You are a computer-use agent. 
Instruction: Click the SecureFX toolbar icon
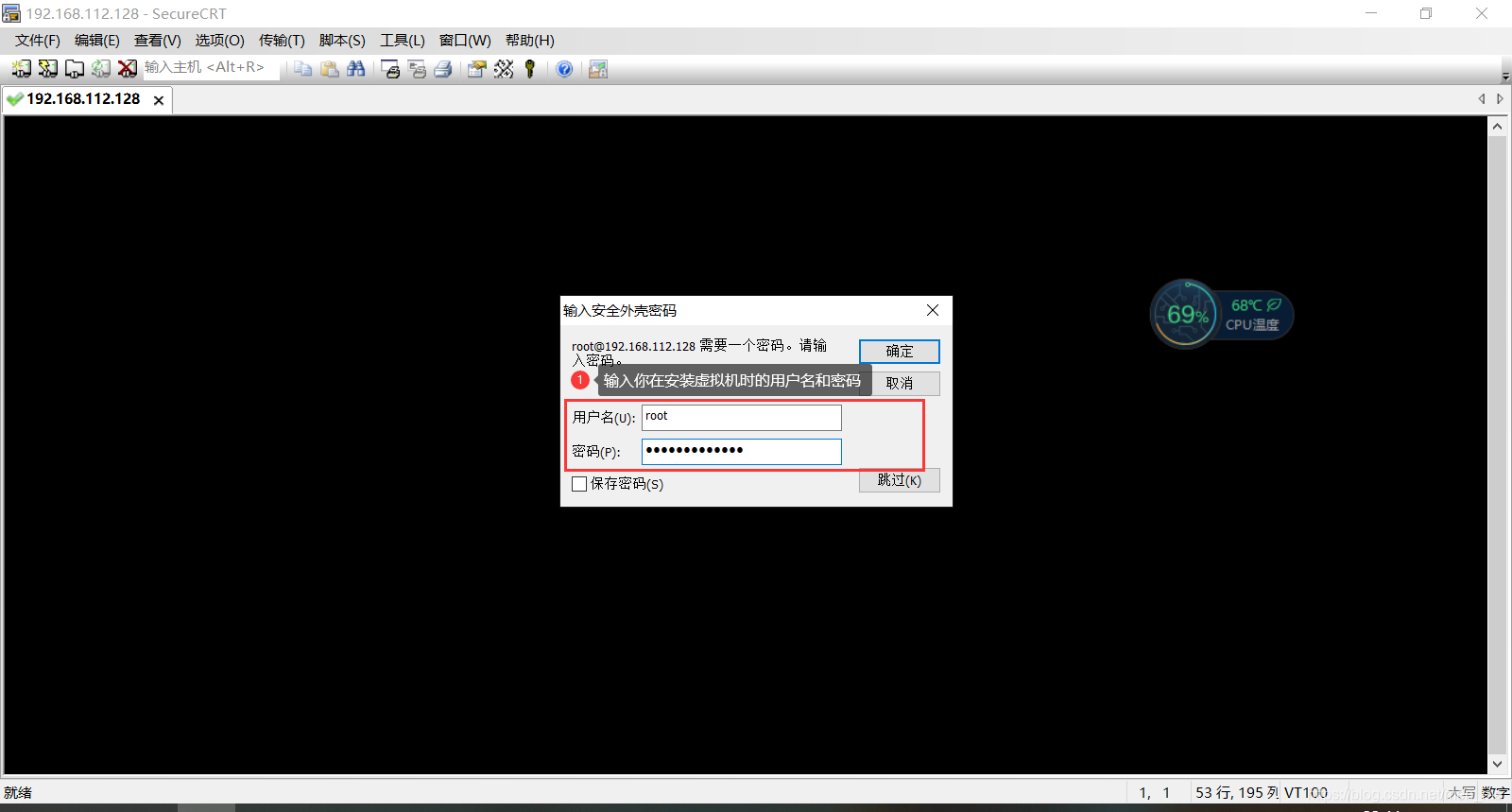coord(598,69)
